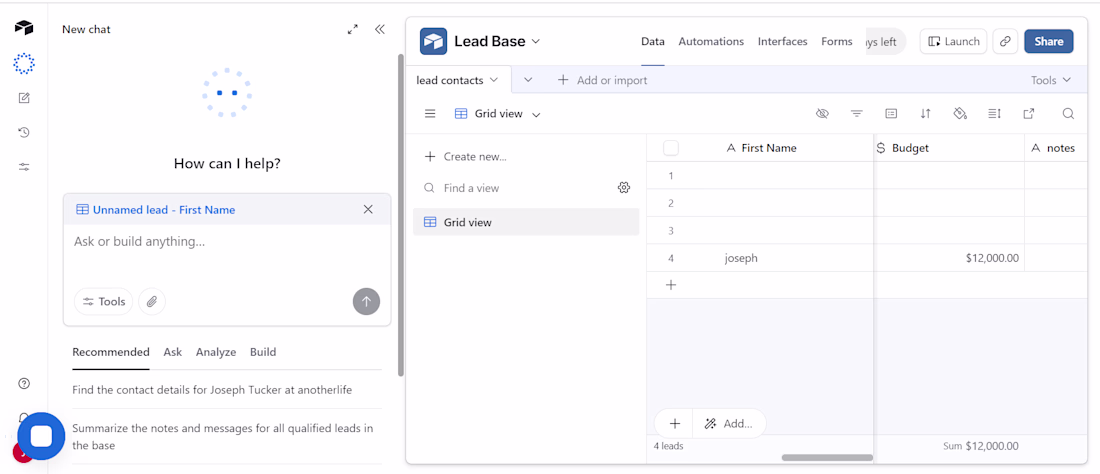Open chat history from the left sidebar
Screen dimensions: 1100x474
coord(24,132)
